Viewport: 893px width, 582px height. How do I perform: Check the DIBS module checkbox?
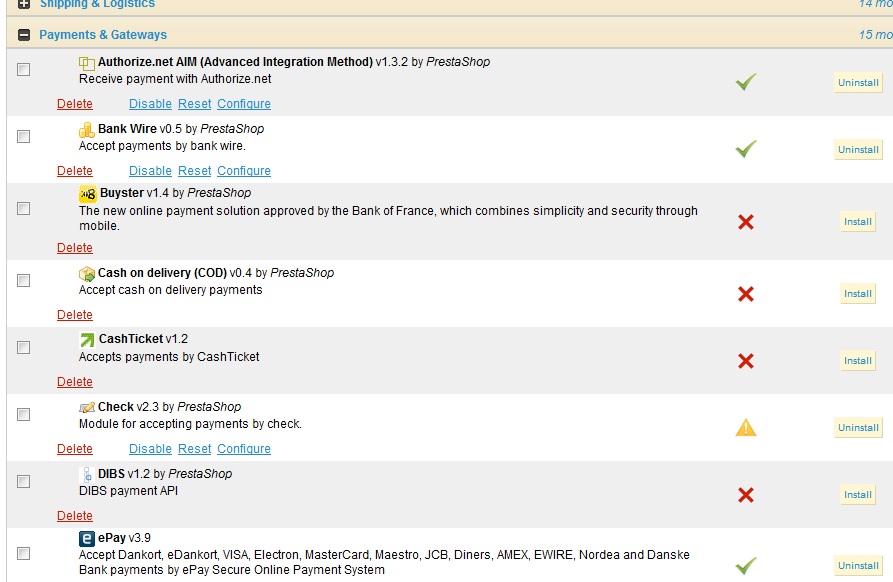[x=24, y=482]
